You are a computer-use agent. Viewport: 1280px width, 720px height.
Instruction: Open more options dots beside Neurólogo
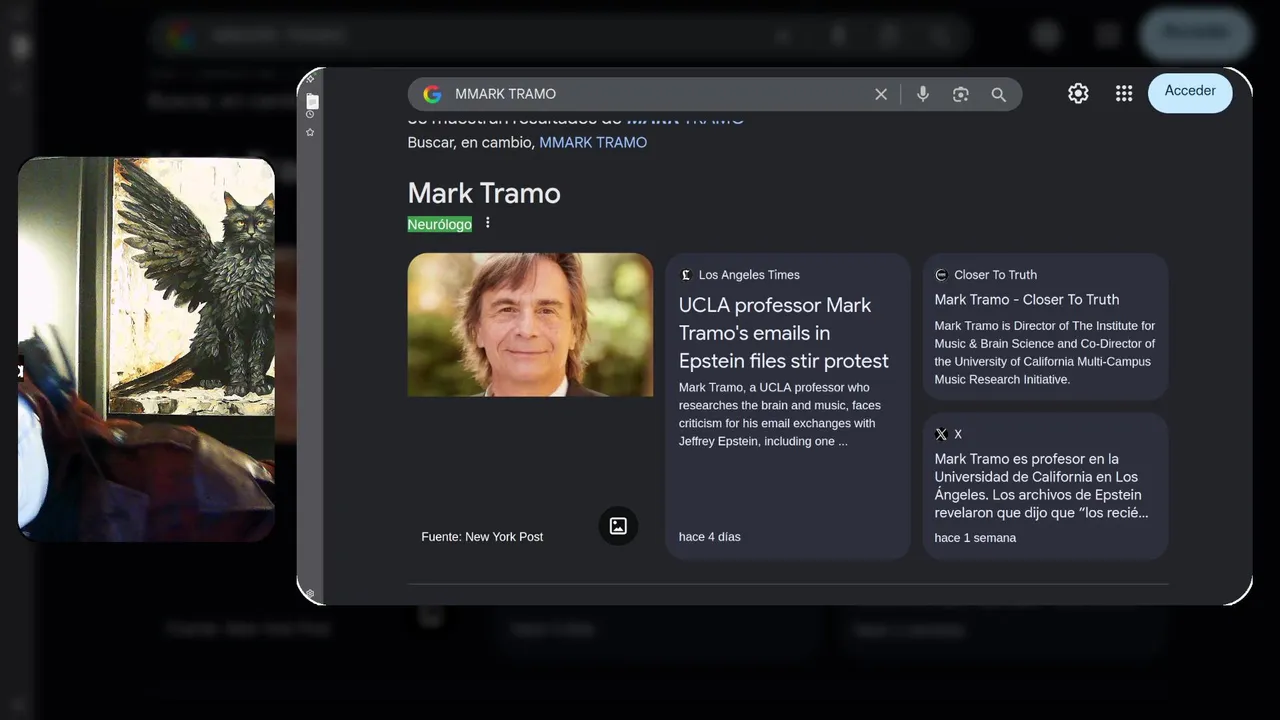pyautogui.click(x=488, y=223)
